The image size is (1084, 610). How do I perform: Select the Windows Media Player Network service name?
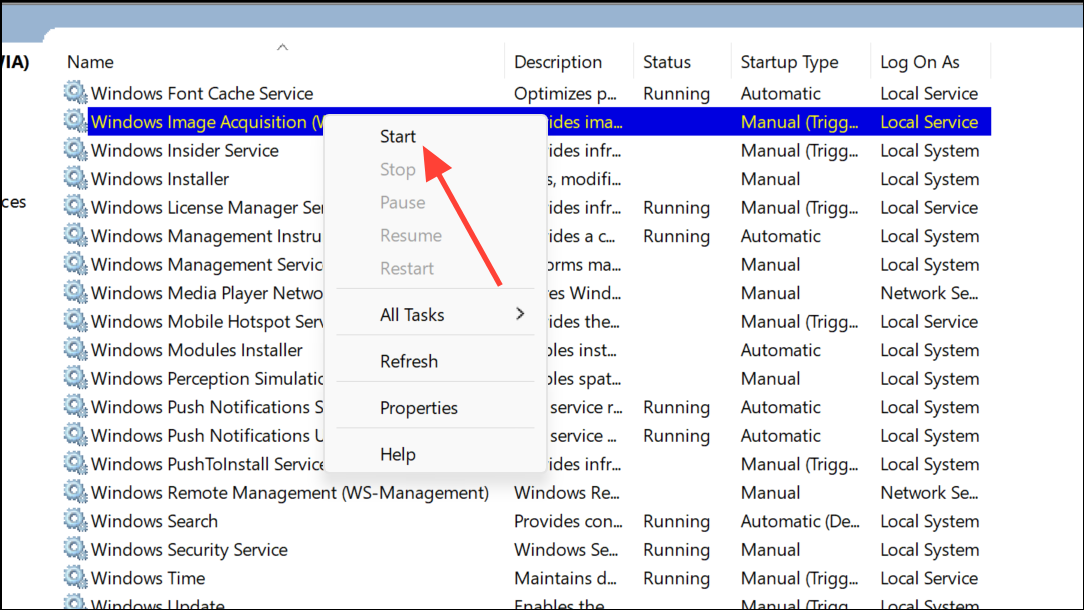(x=207, y=293)
